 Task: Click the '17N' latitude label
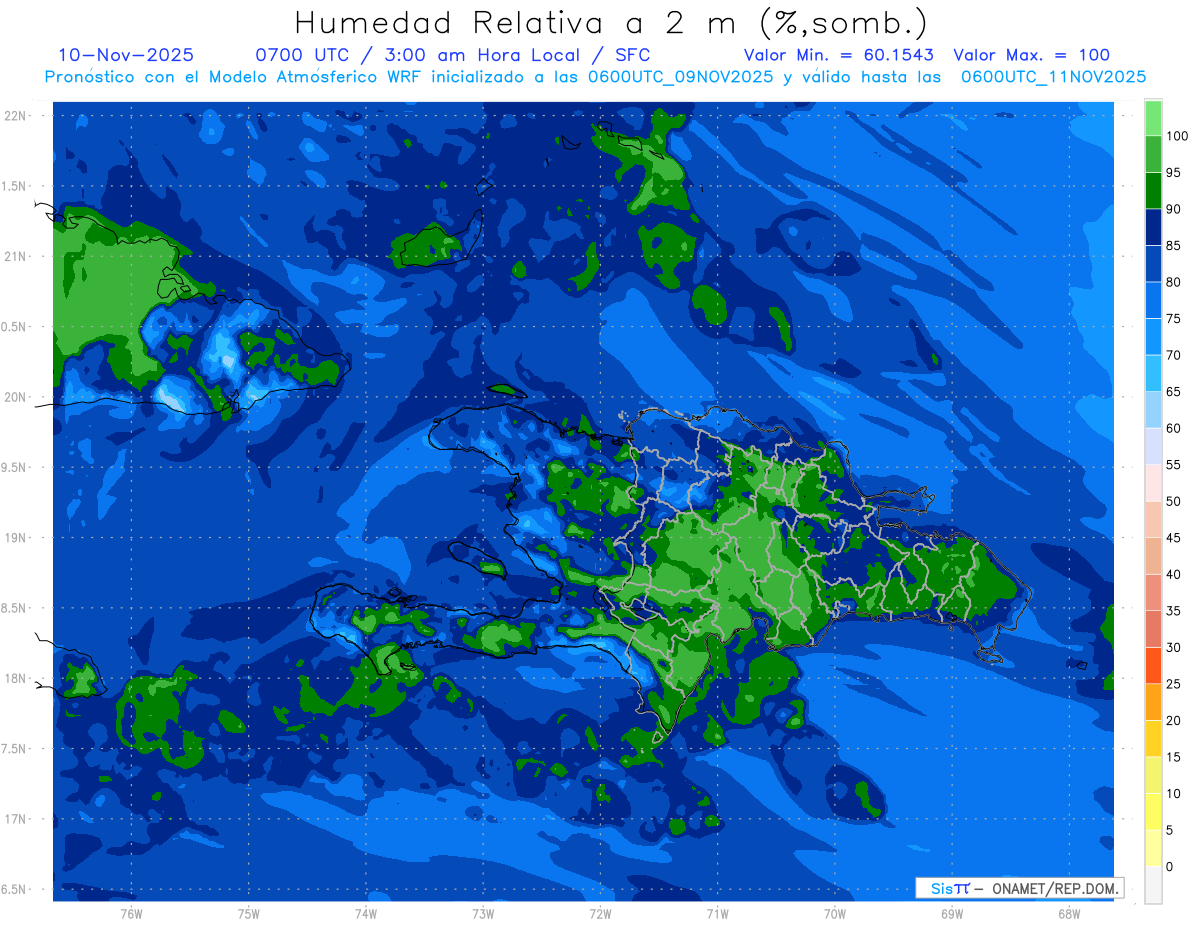(x=16, y=819)
